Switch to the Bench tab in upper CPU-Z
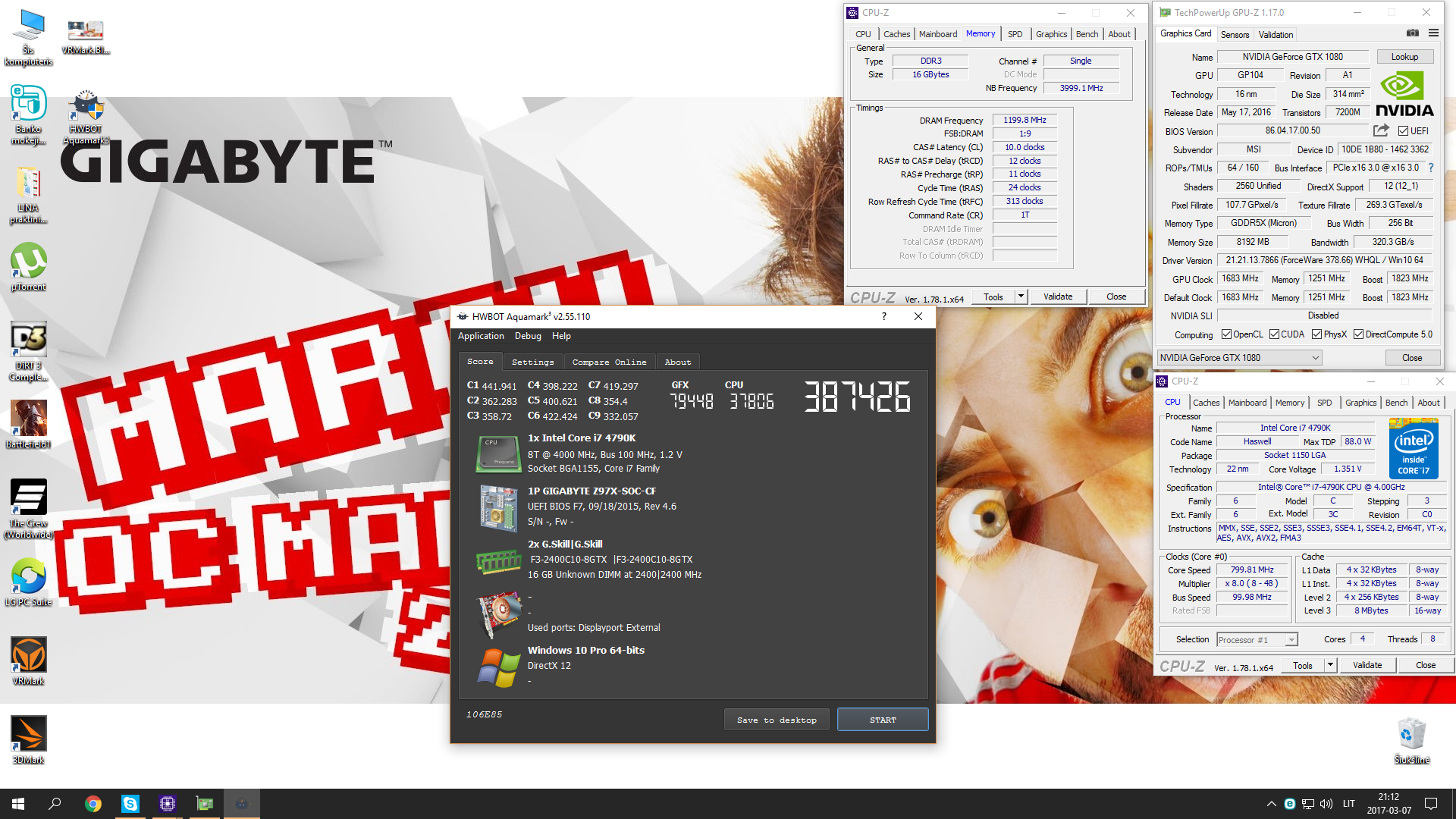Image resolution: width=1456 pixels, height=819 pixels. click(1087, 34)
